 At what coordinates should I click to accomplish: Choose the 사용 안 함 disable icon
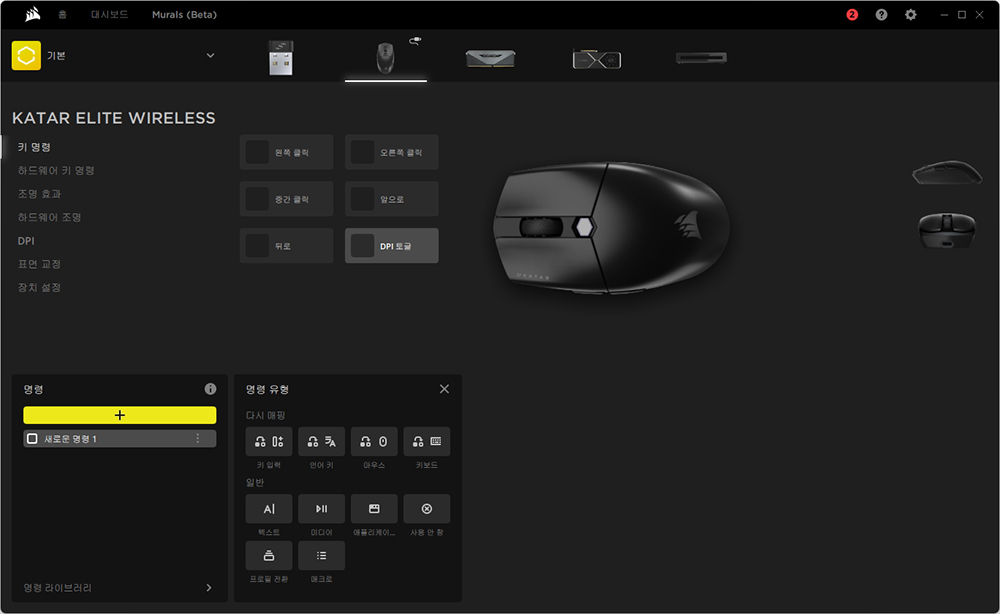[427, 509]
